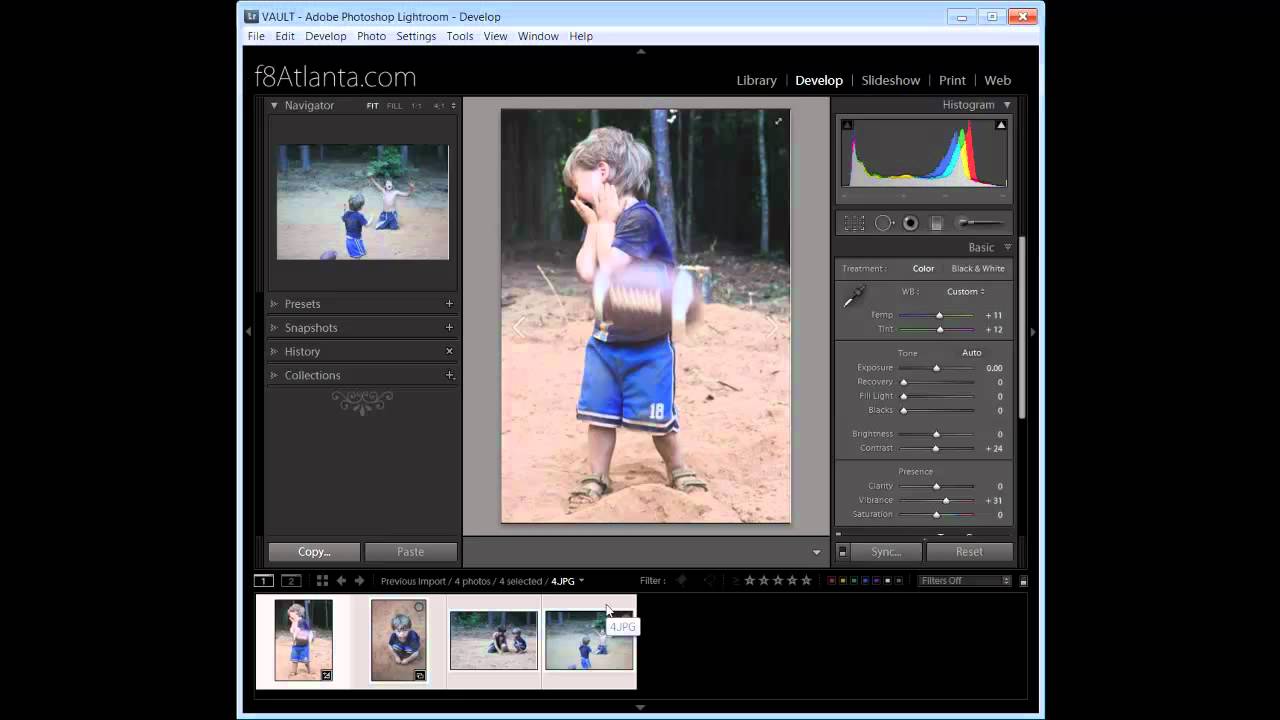Viewport: 1280px width, 720px height.
Task: Click the Exposure slider handle
Action: pyautogui.click(x=936, y=368)
